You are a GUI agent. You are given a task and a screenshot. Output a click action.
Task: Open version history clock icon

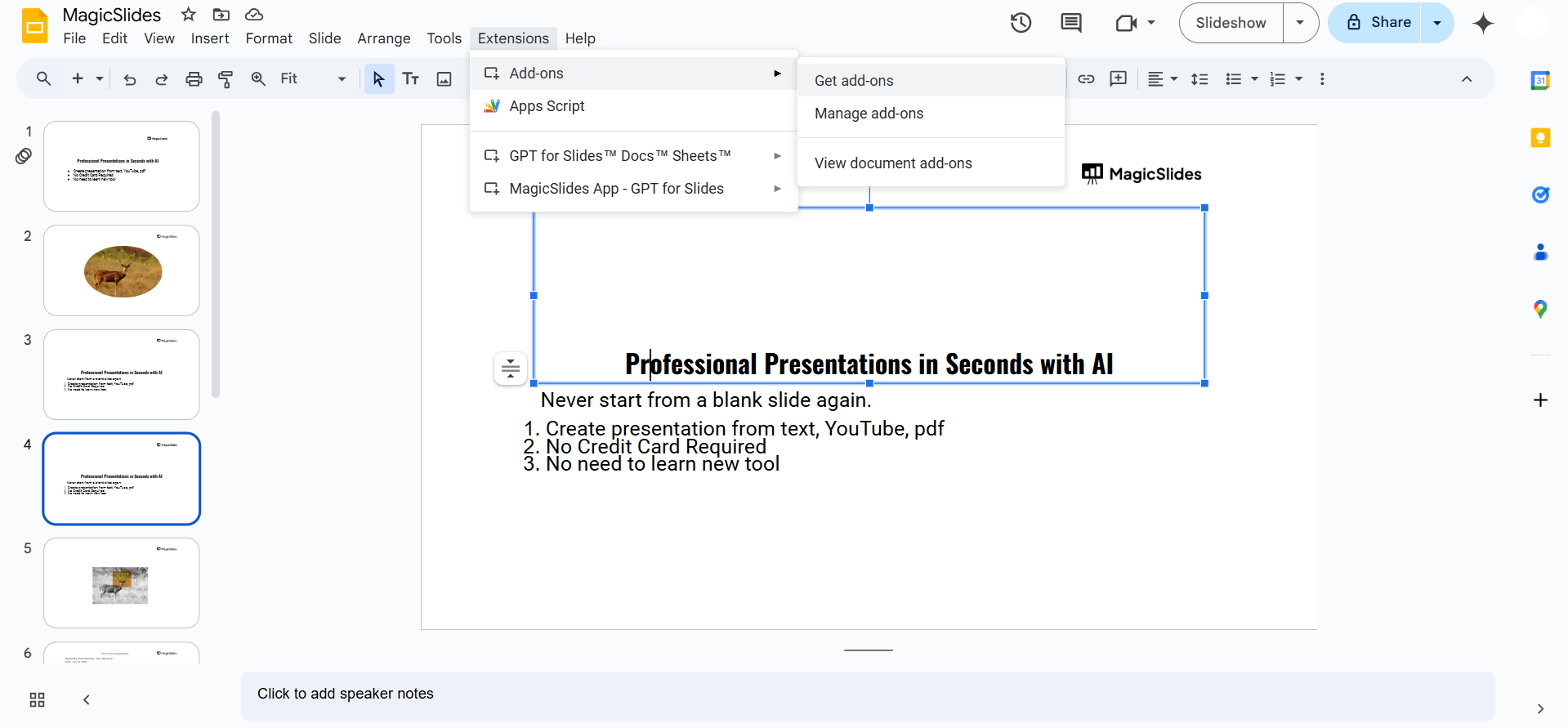[1021, 23]
